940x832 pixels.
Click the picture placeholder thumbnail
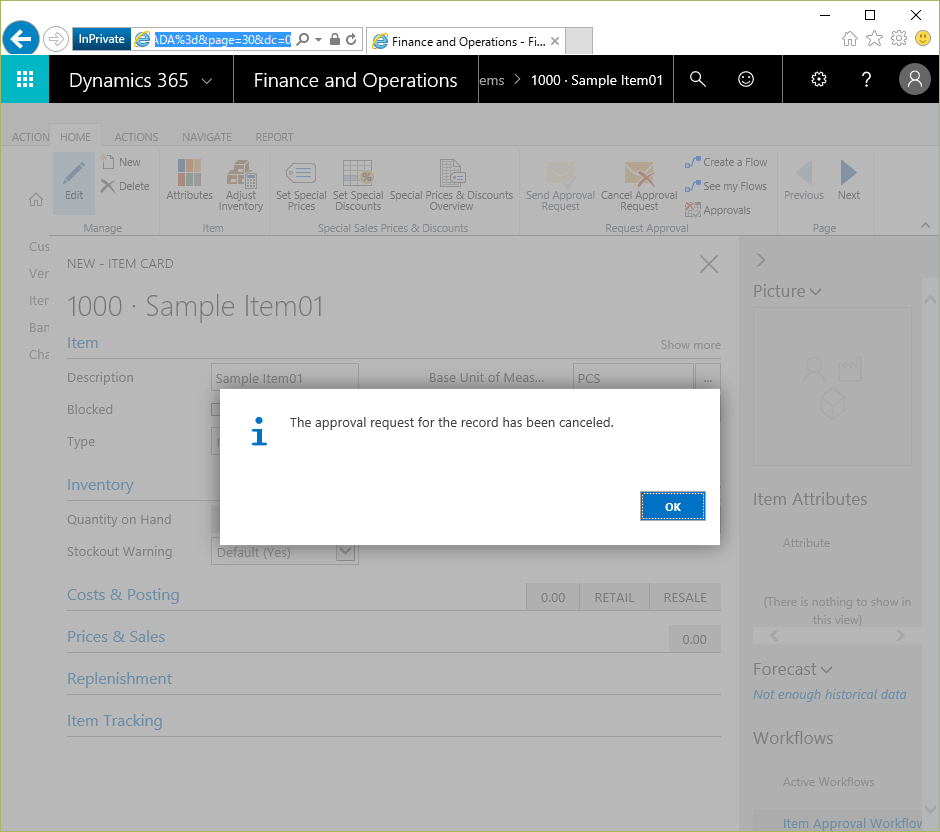[x=832, y=387]
